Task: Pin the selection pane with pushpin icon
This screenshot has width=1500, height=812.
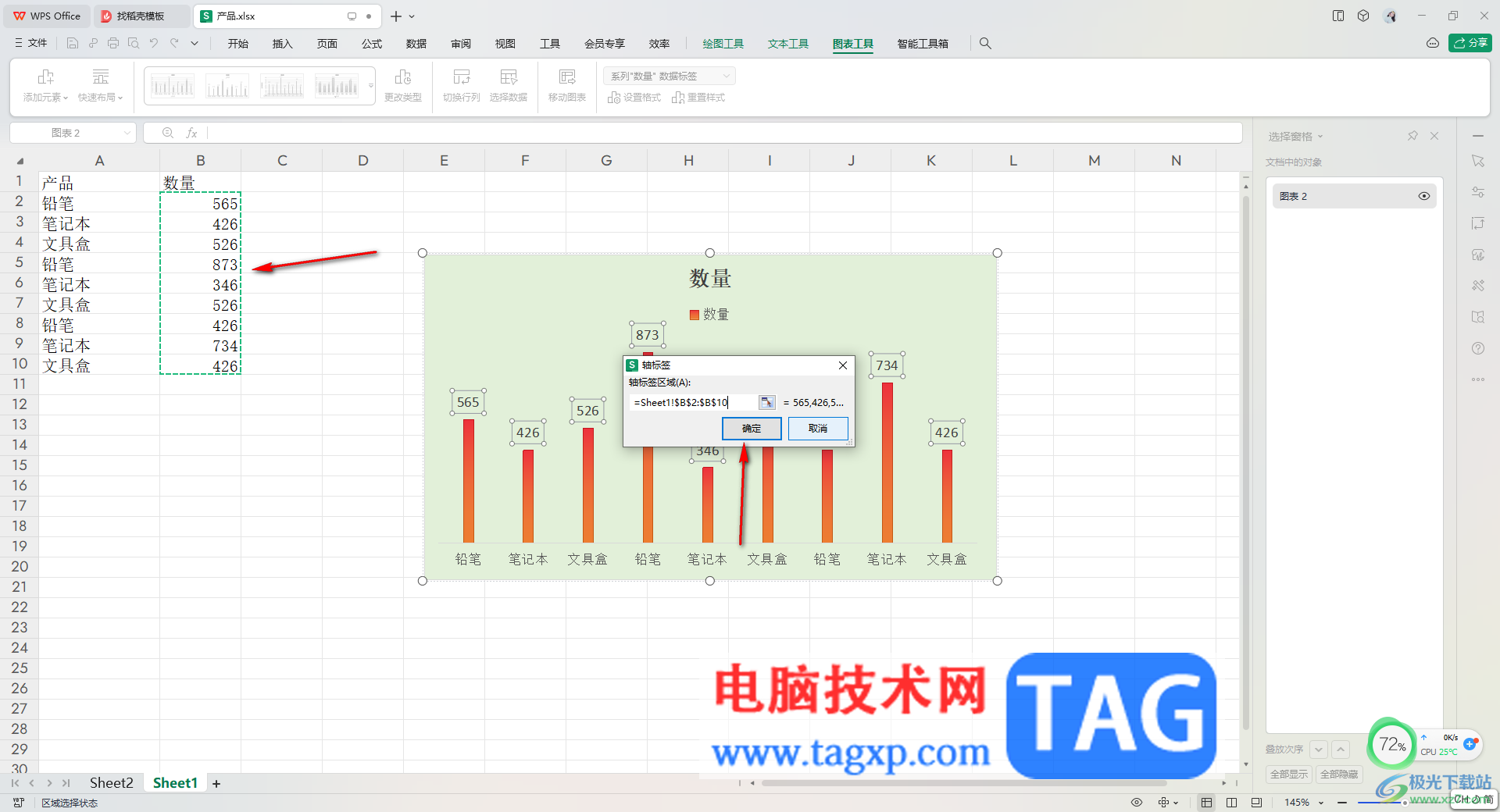Action: click(x=1412, y=136)
